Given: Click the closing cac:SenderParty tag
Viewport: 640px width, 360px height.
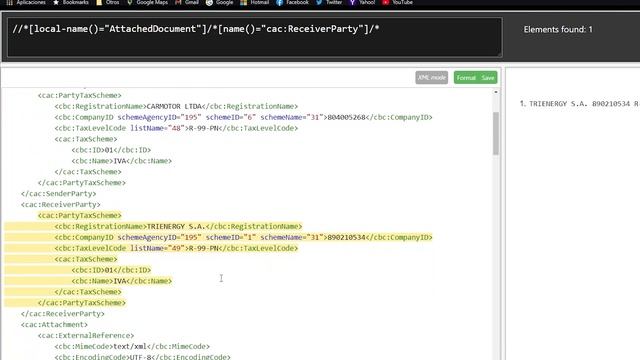Looking at the screenshot, I should point(59,193).
